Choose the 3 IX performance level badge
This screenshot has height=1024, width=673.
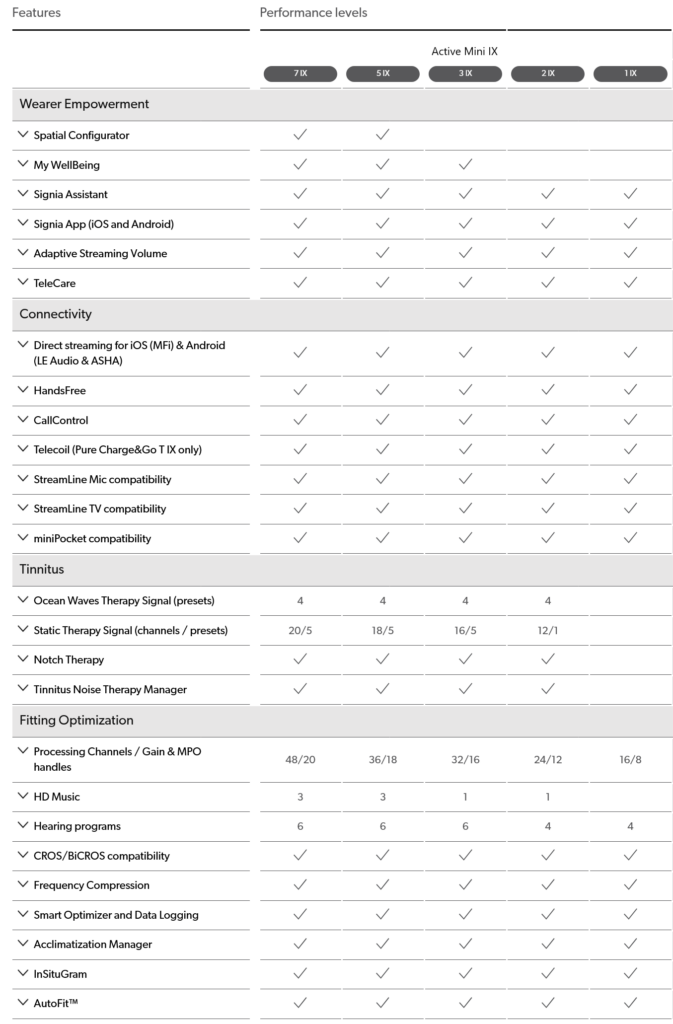465,74
